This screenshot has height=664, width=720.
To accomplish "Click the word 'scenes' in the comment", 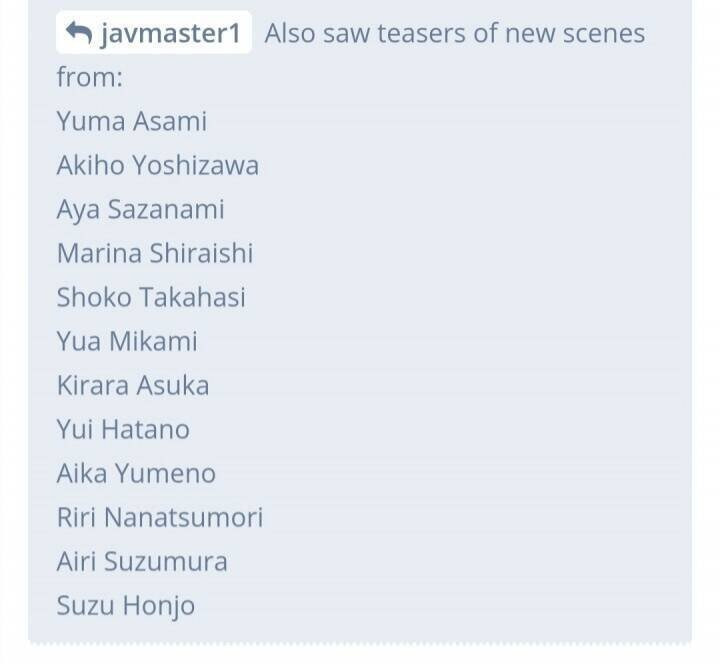I will click(604, 34).
